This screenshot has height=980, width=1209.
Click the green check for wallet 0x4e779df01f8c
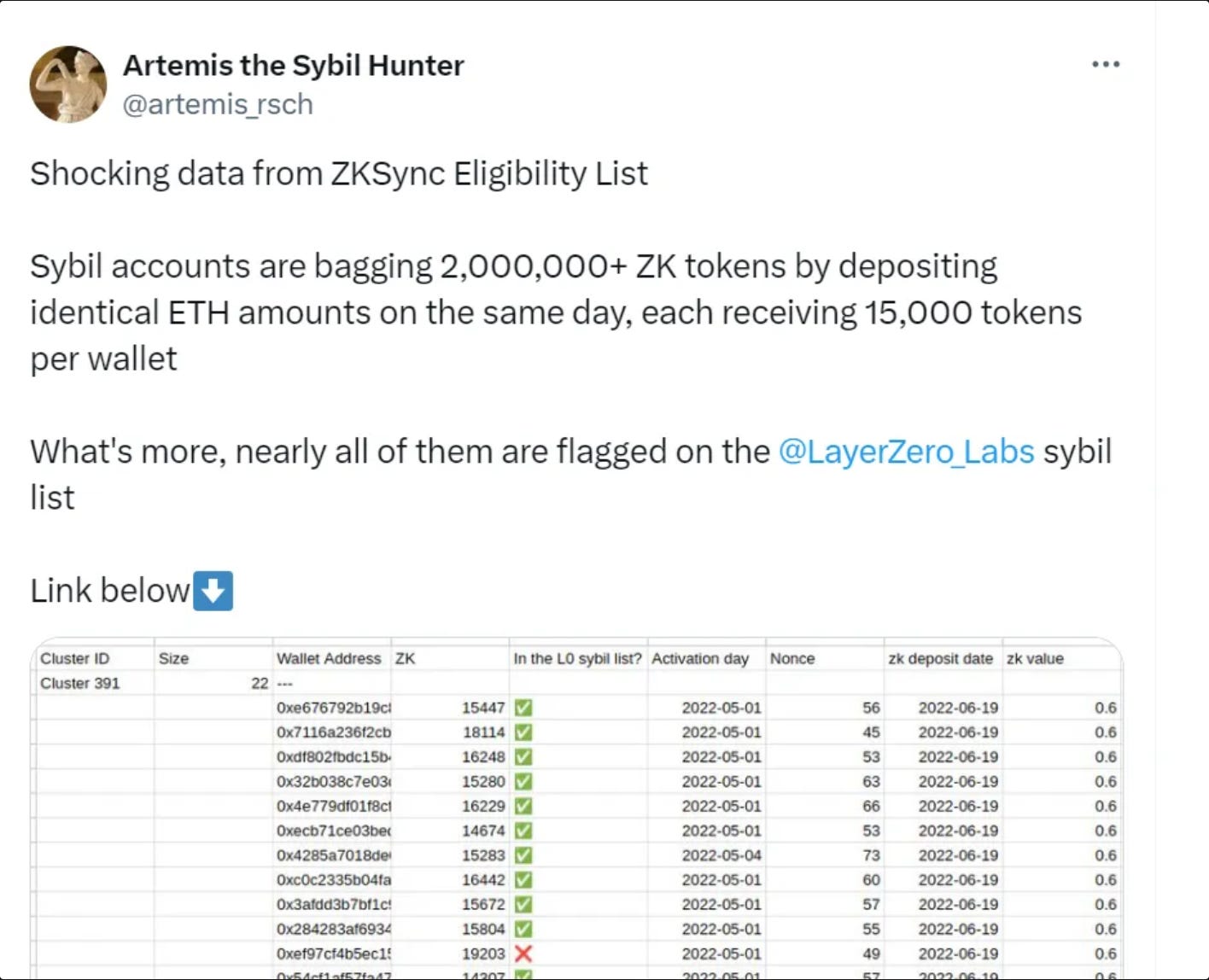(x=523, y=806)
